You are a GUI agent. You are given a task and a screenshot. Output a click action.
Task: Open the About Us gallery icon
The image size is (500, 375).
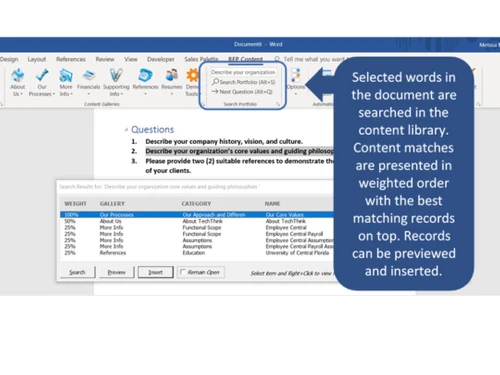coord(18,75)
